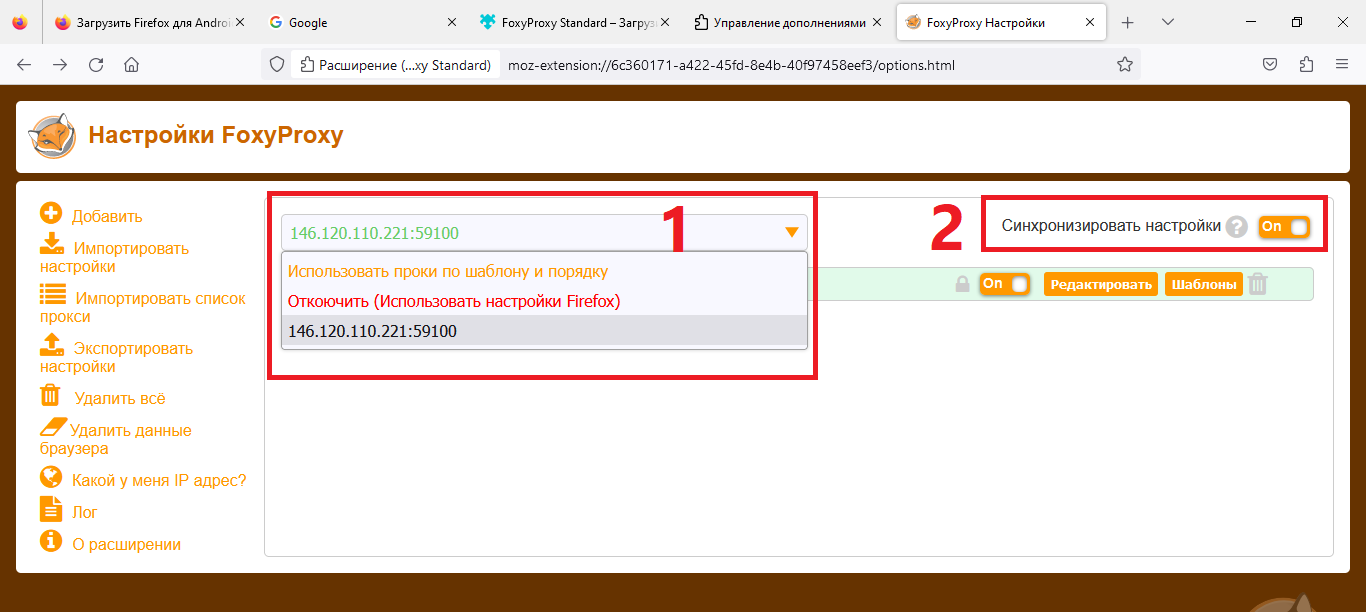Select Disable (Use Firefox settings) option
The height and width of the screenshot is (612, 1366).
pyautogui.click(x=544, y=301)
